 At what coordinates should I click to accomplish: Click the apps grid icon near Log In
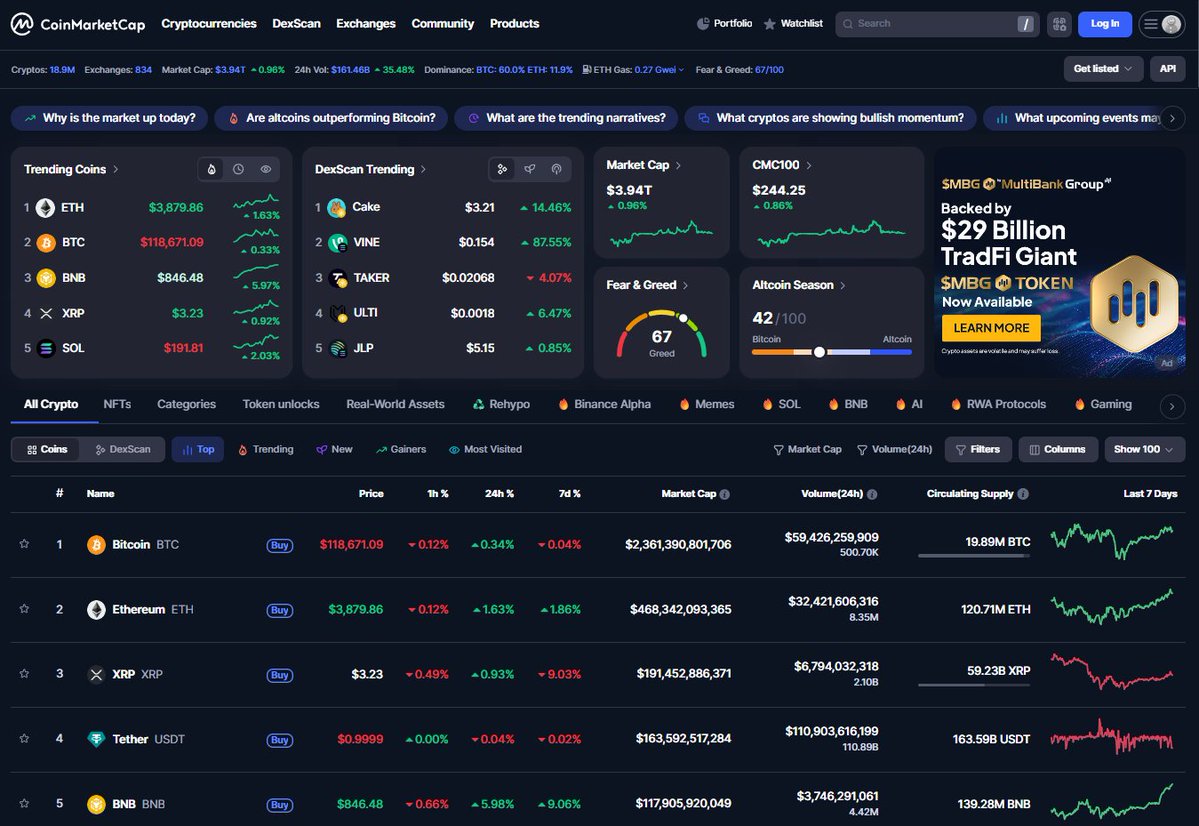pos(1059,24)
